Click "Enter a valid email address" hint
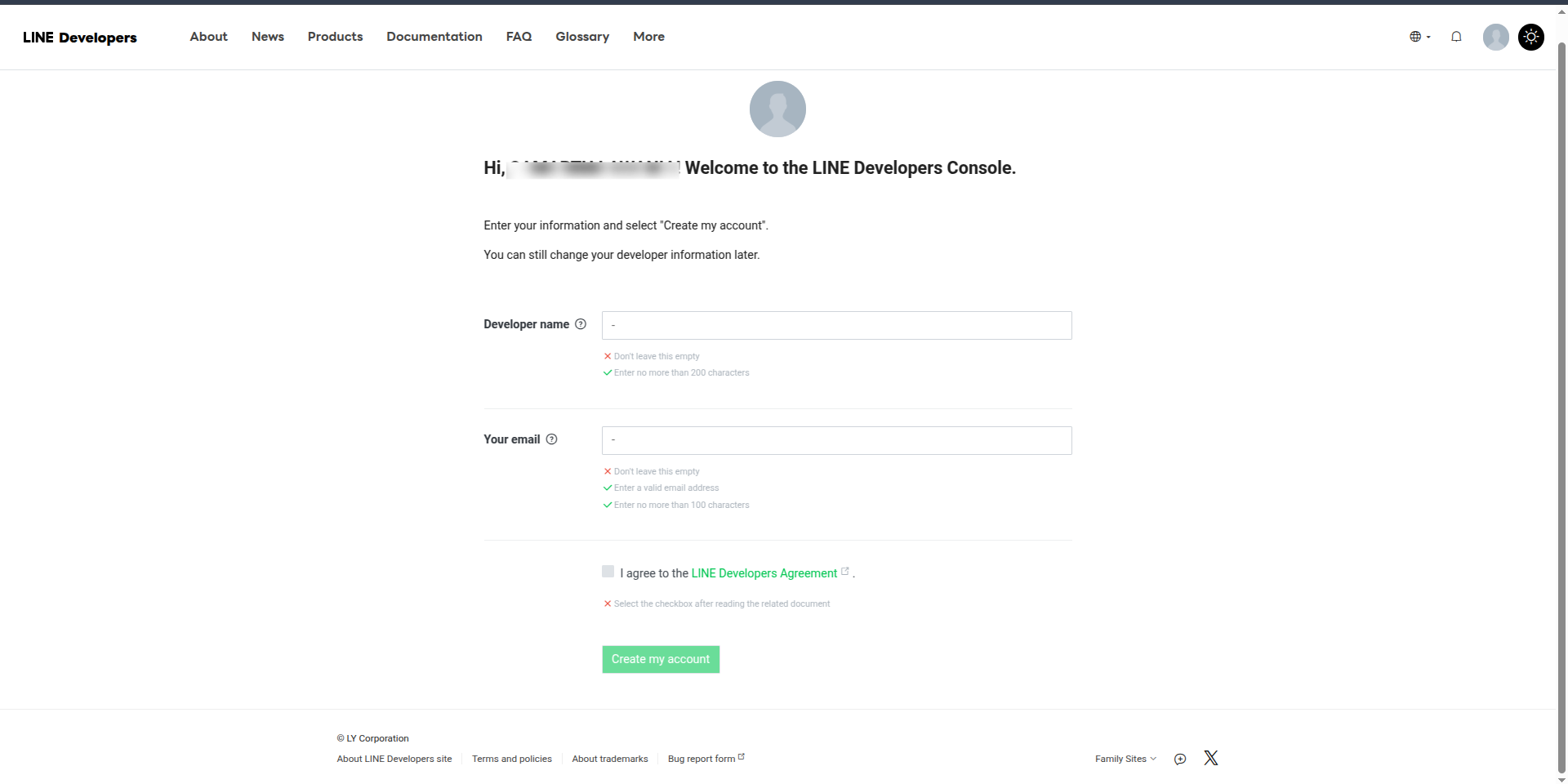The width and height of the screenshot is (1568, 784). (x=666, y=488)
